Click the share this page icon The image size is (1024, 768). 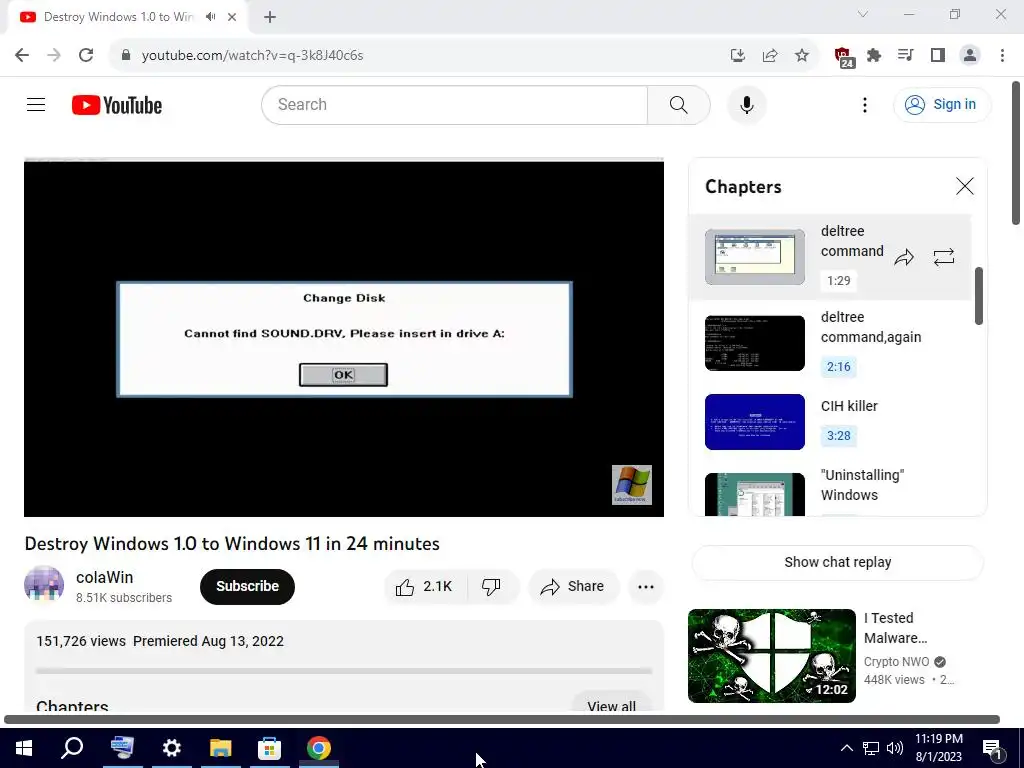click(x=770, y=56)
